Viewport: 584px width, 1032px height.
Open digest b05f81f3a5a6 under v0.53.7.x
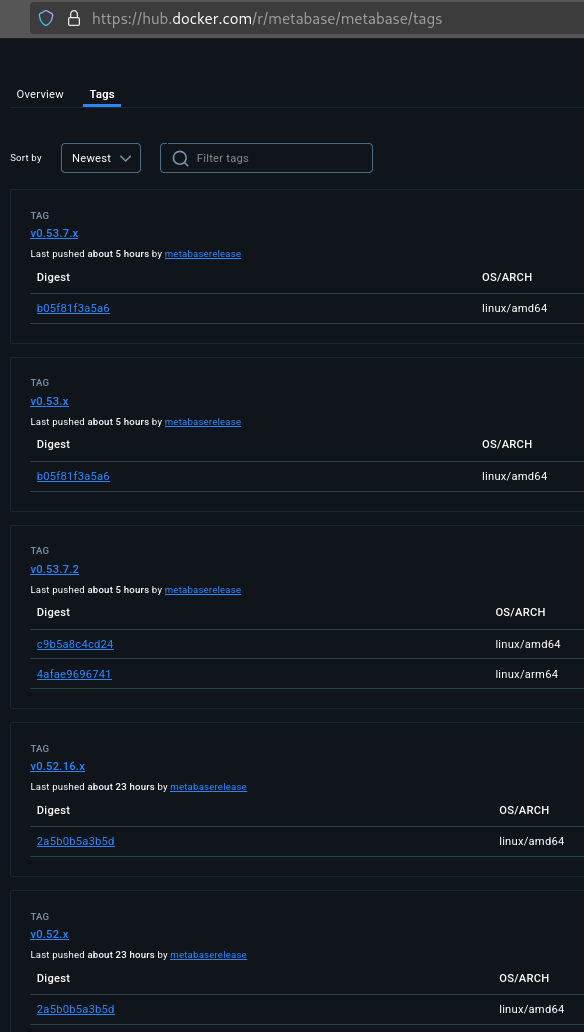point(73,308)
